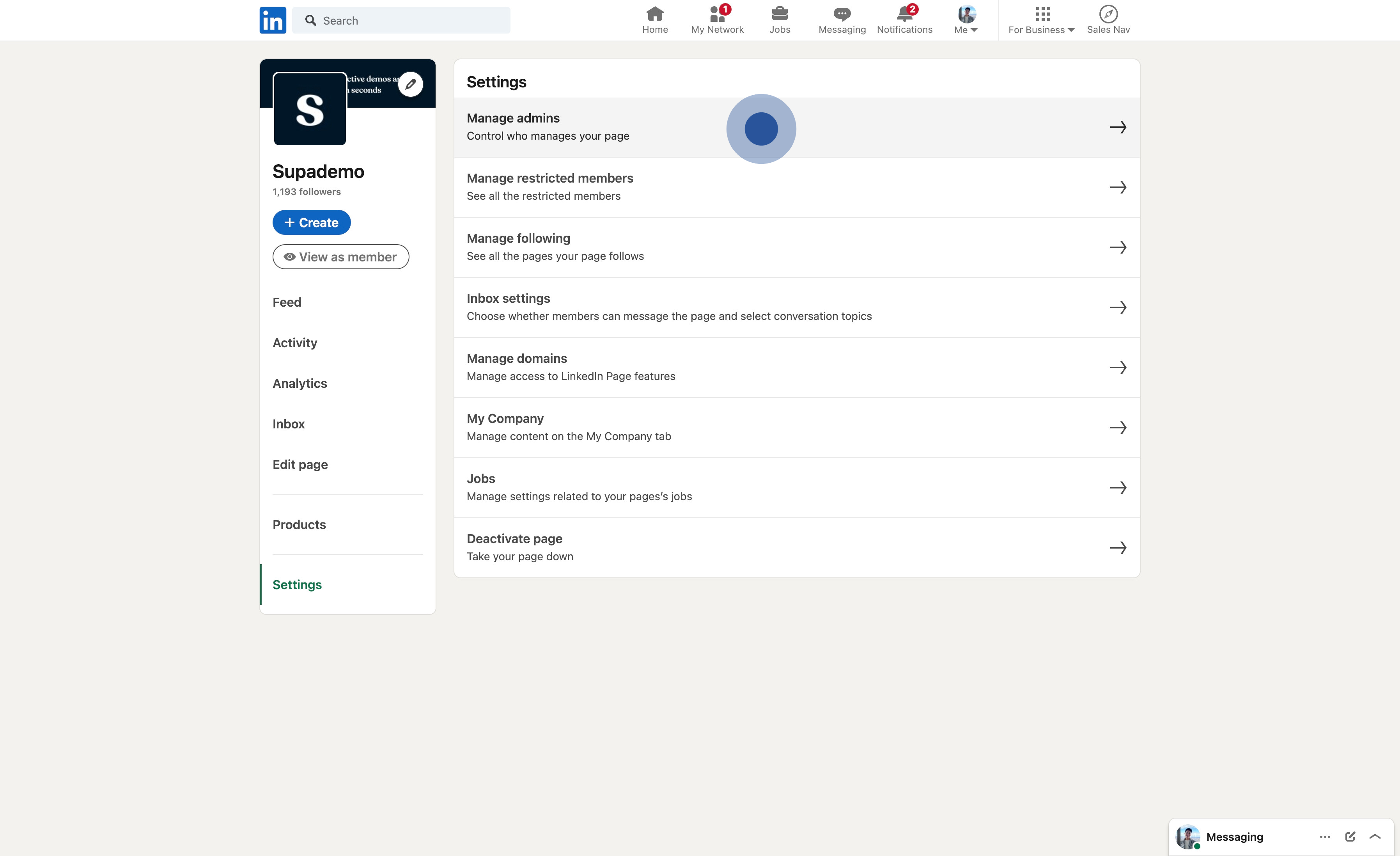Open the Sales Nav compass icon
This screenshot has height=856, width=1400.
click(x=1108, y=14)
